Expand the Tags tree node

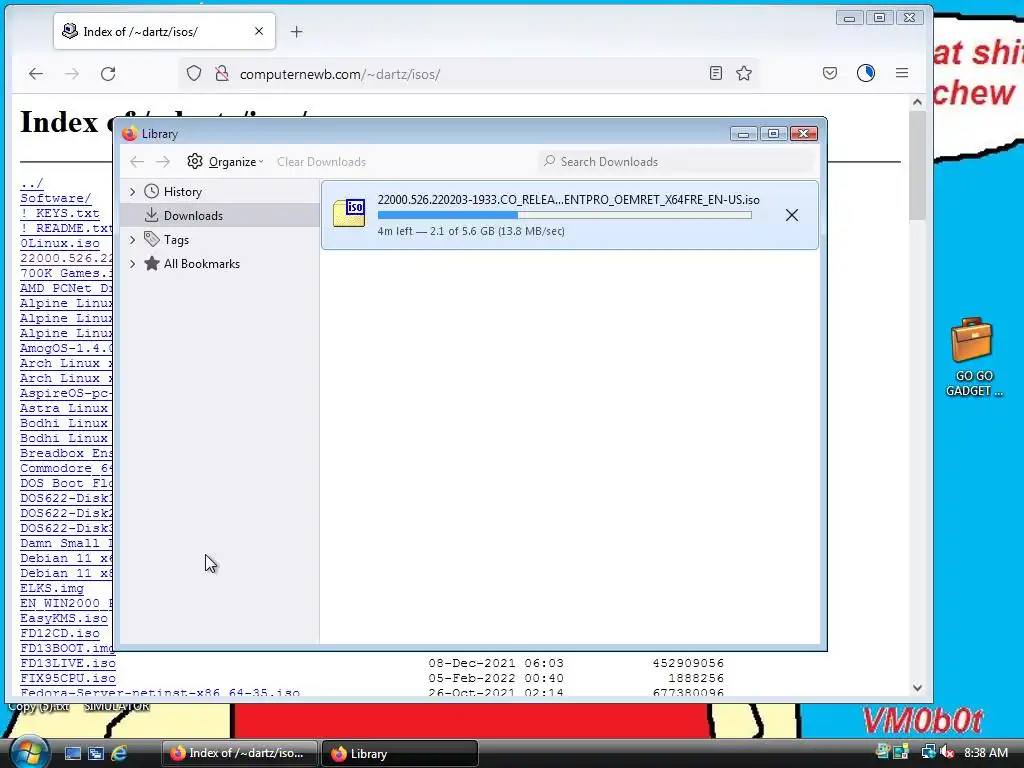[x=133, y=240]
